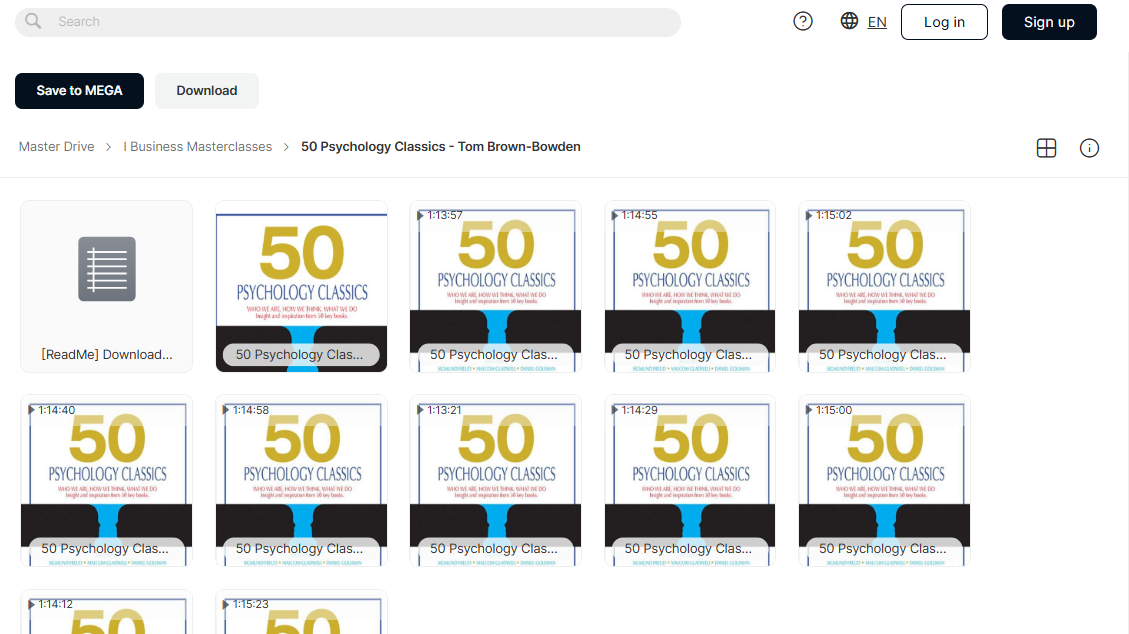Open video with duration 1:14:58
Viewport: 1129px width, 634px height.
tap(302, 481)
